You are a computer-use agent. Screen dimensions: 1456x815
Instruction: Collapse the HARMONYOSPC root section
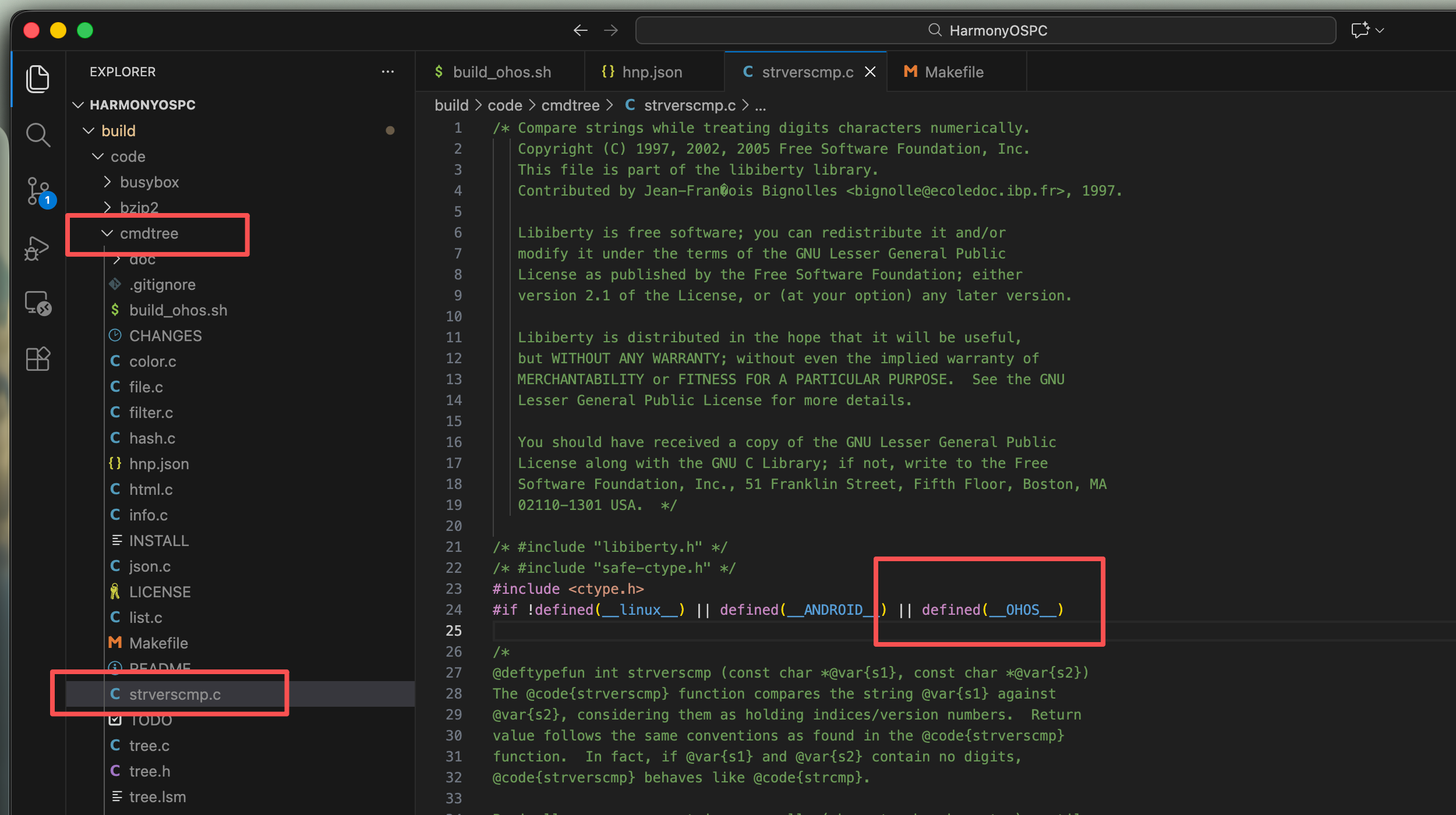click(x=142, y=105)
